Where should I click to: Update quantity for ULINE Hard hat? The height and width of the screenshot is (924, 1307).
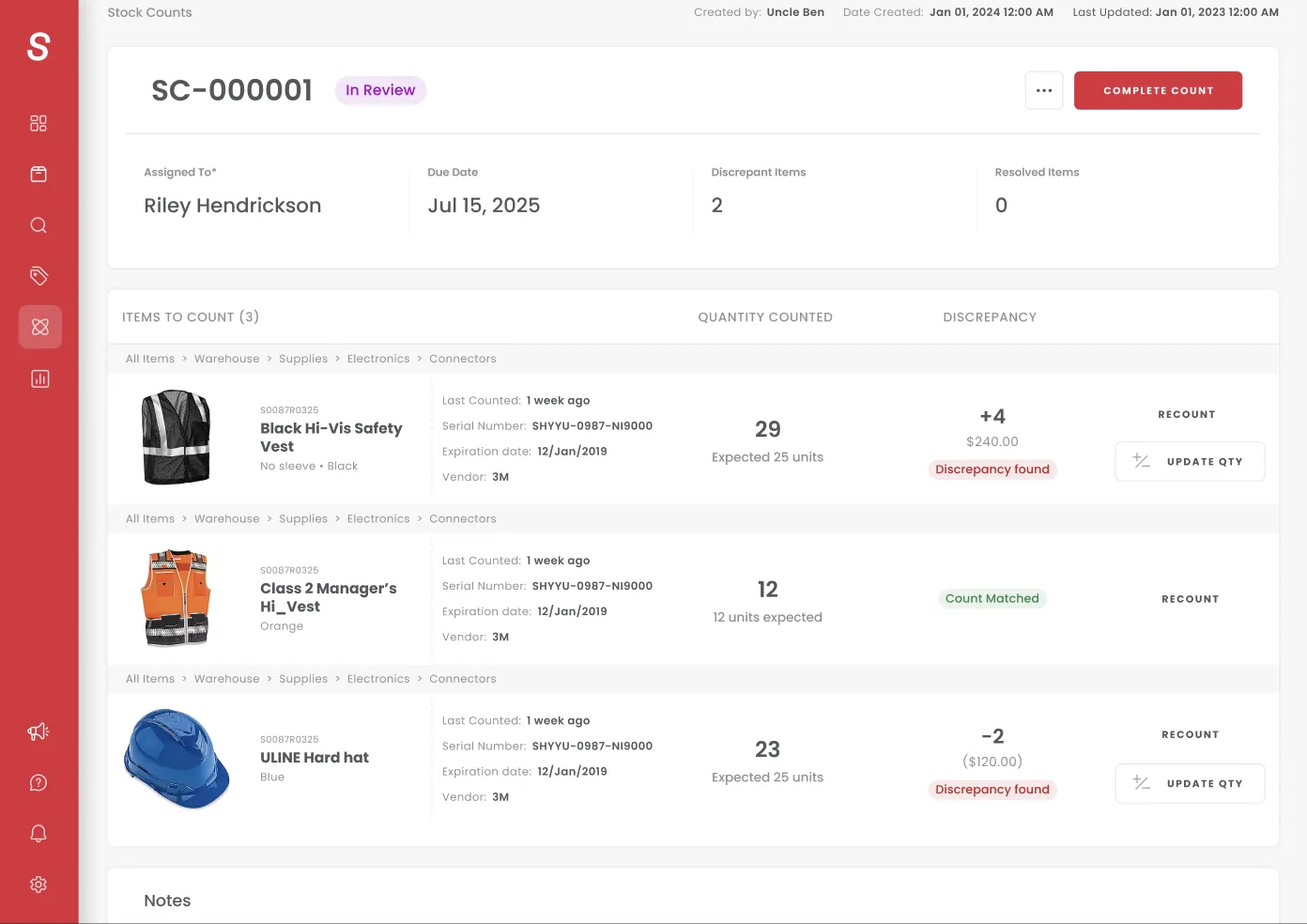pos(1190,783)
